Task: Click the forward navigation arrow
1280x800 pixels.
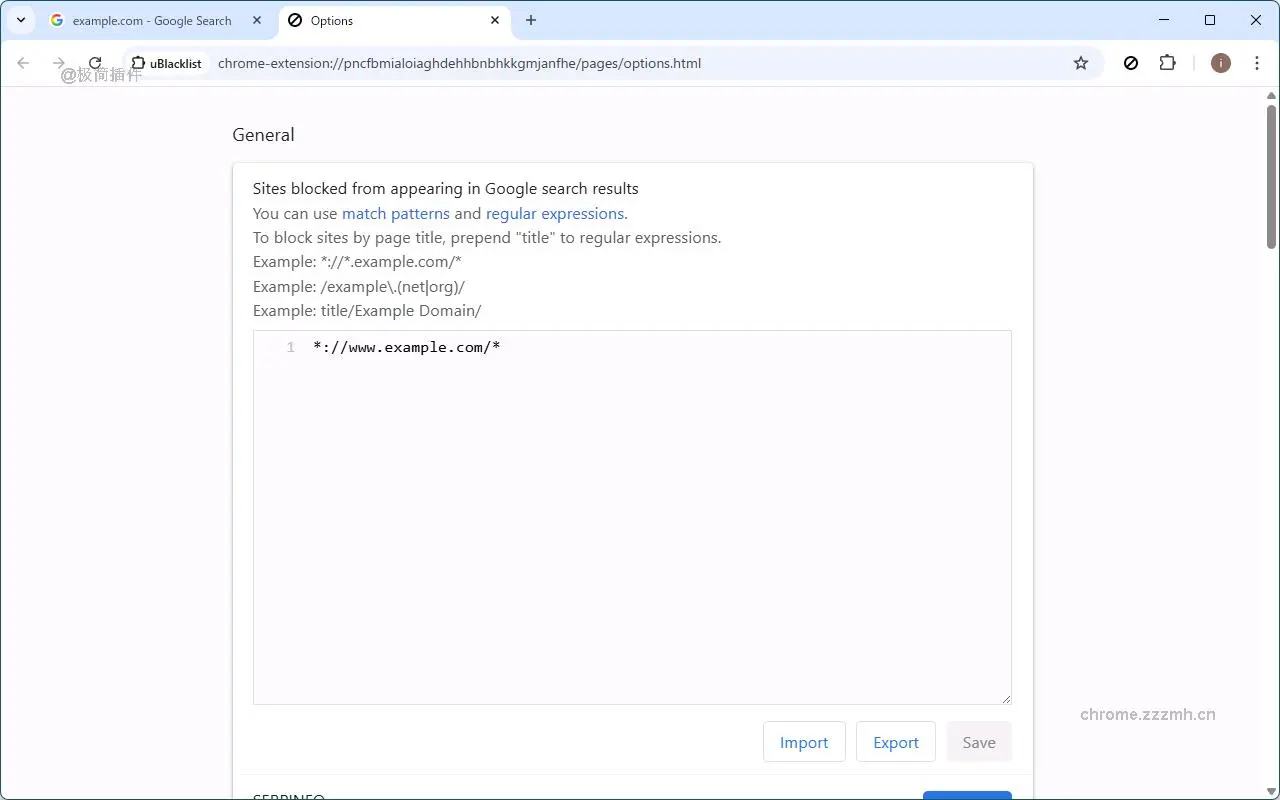Action: pos(58,62)
